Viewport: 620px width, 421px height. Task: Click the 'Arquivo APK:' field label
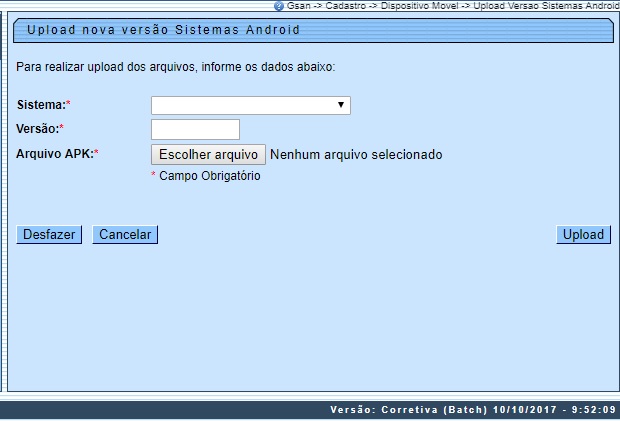[57, 154]
